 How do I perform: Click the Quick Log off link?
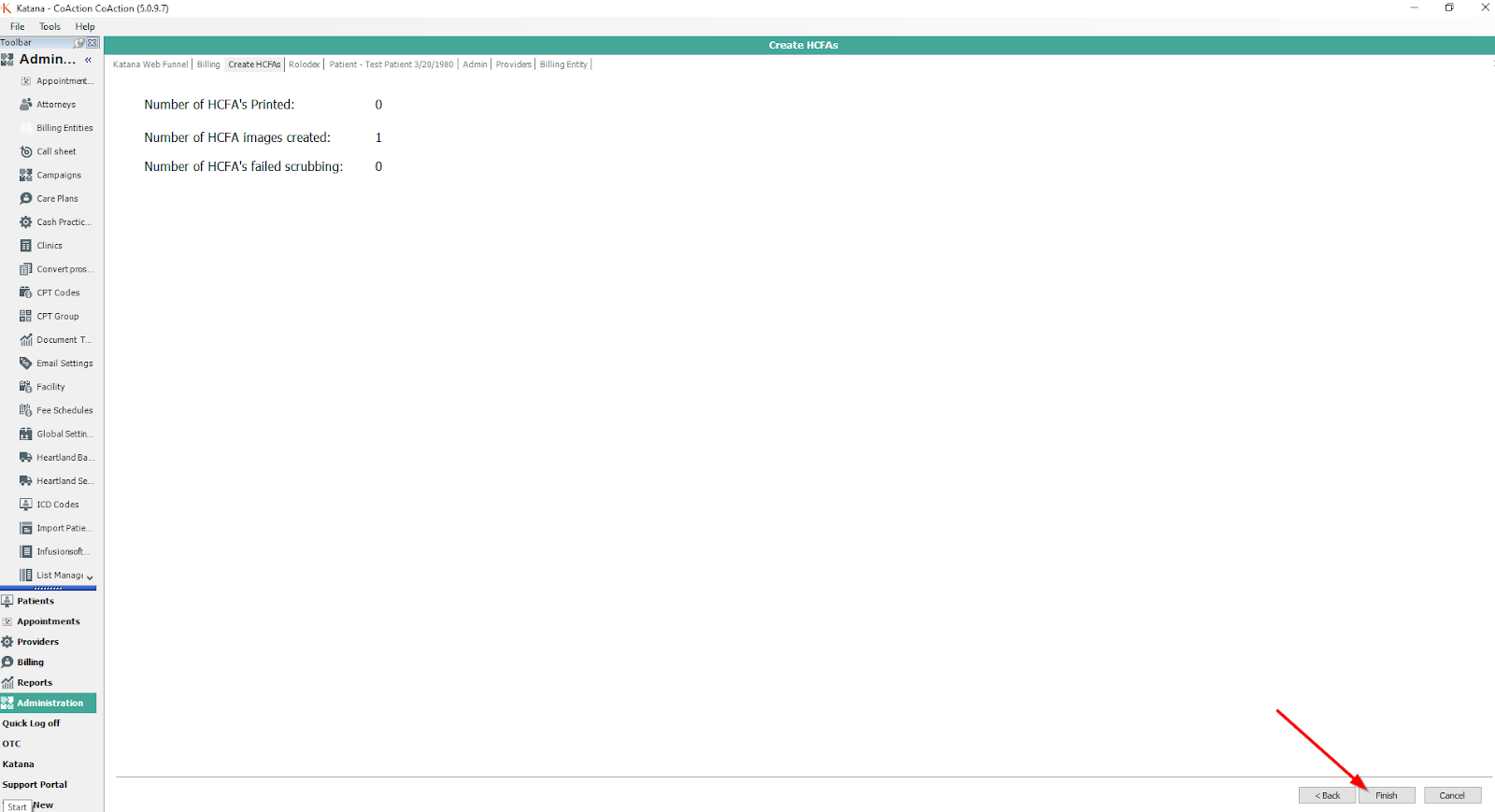31,723
